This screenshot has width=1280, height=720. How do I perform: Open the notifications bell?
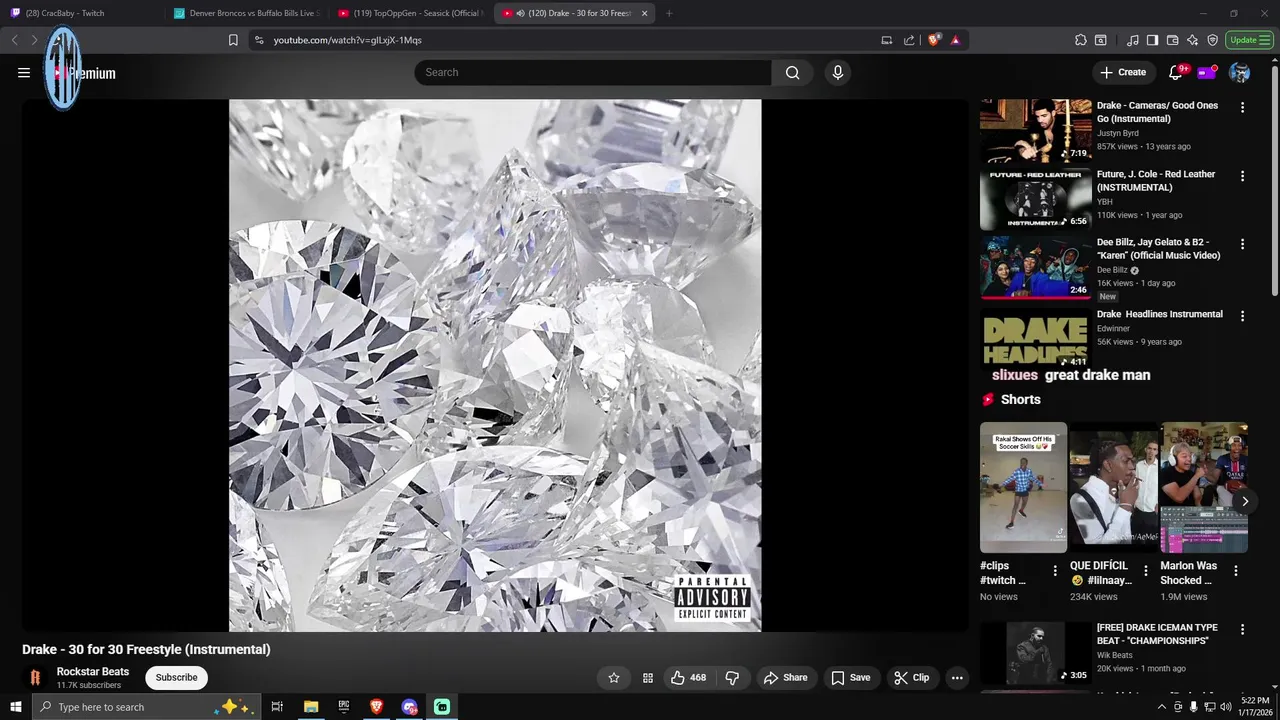1177,72
